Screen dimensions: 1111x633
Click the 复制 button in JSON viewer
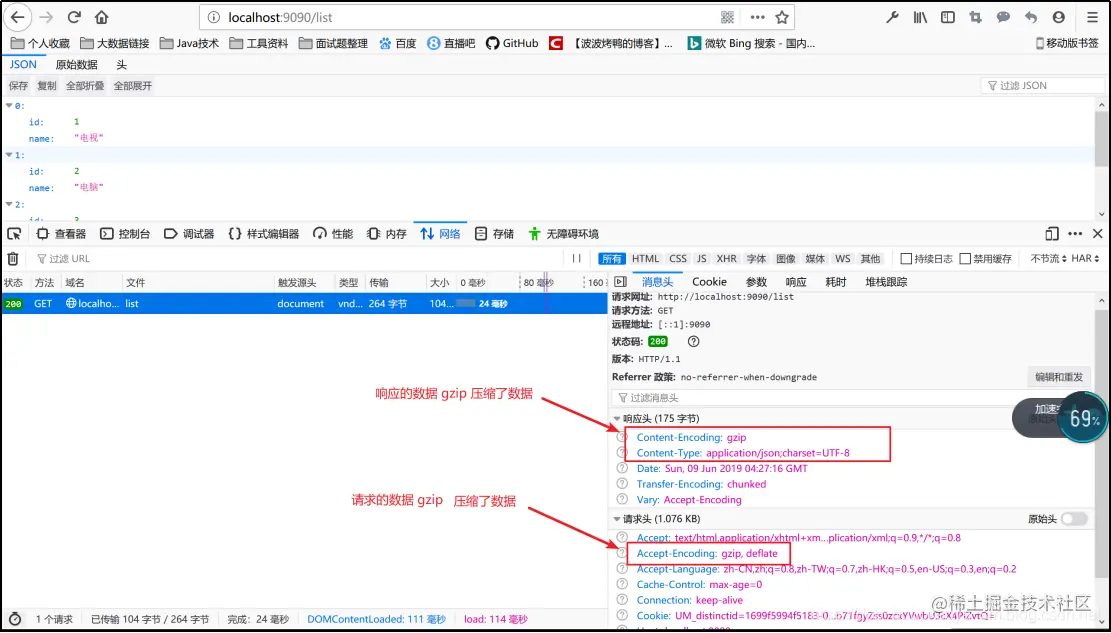(47, 86)
